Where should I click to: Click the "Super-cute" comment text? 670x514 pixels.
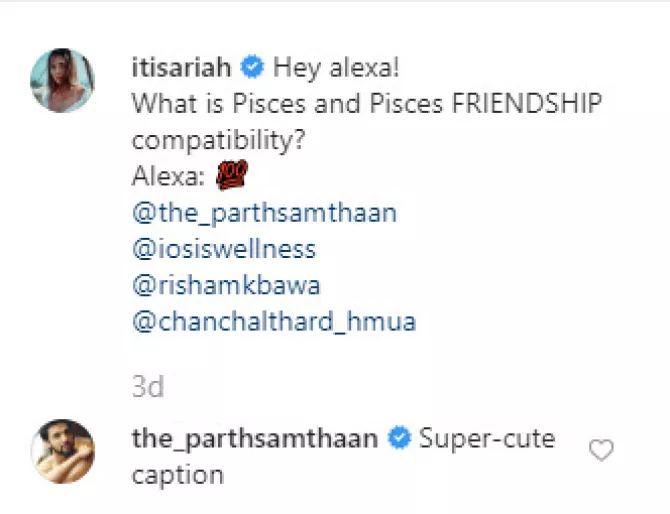[486, 438]
